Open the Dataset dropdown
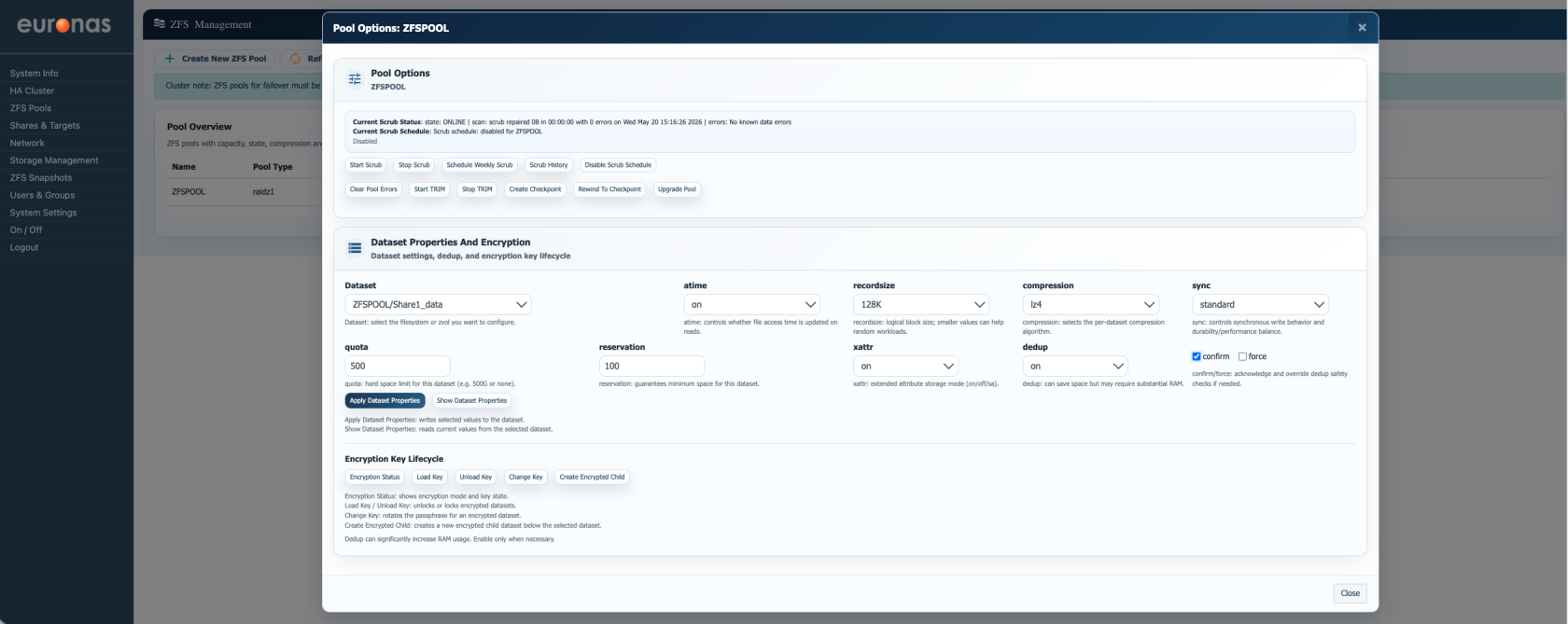The width and height of the screenshot is (1568, 624). pyautogui.click(x=438, y=304)
